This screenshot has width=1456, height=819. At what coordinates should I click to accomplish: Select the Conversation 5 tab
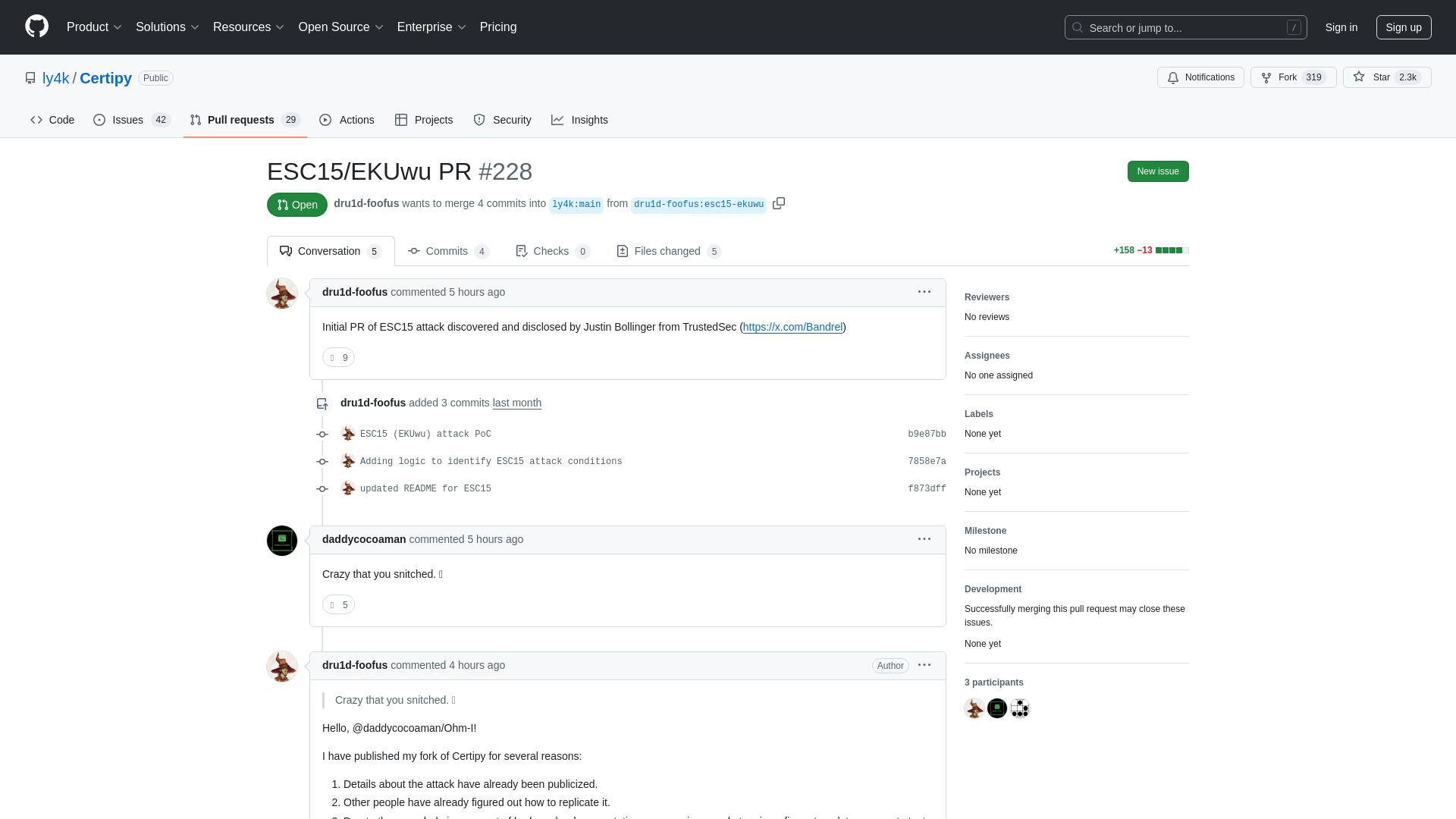(x=330, y=251)
